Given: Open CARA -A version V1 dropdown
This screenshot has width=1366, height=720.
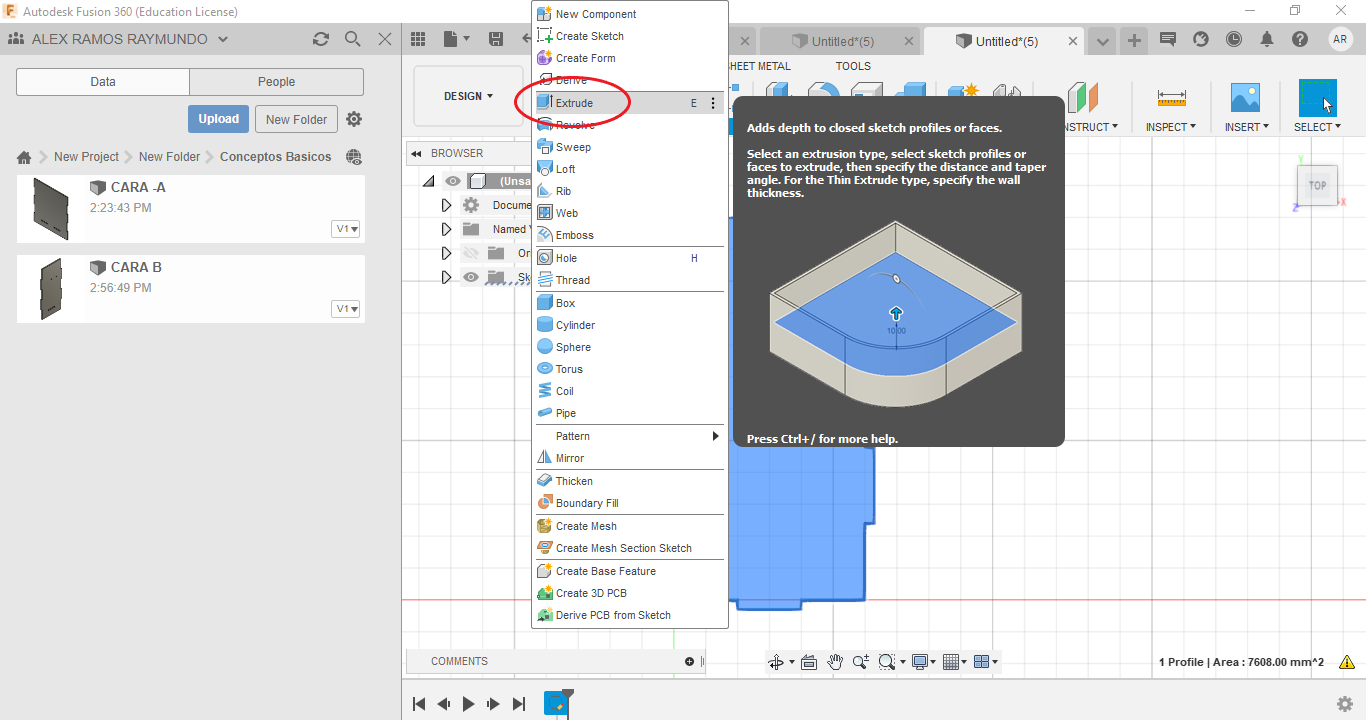Looking at the screenshot, I should tap(346, 229).
